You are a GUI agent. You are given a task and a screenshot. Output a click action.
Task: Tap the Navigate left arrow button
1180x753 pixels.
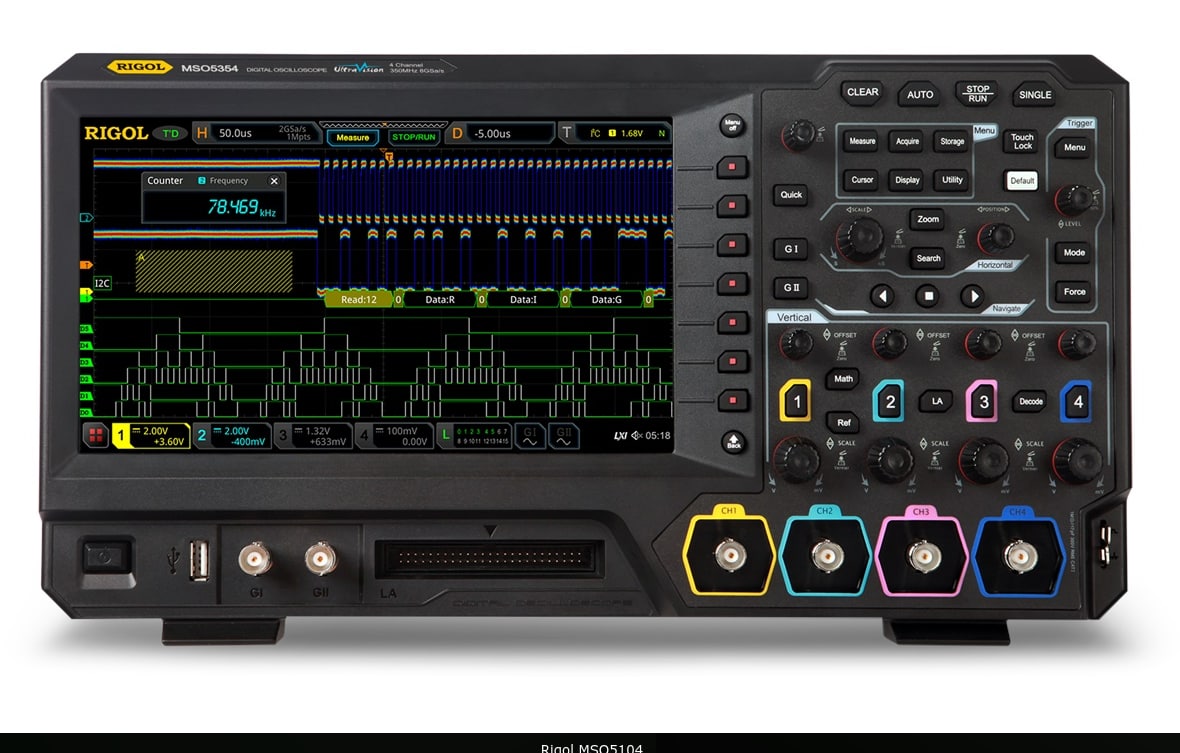tap(883, 296)
